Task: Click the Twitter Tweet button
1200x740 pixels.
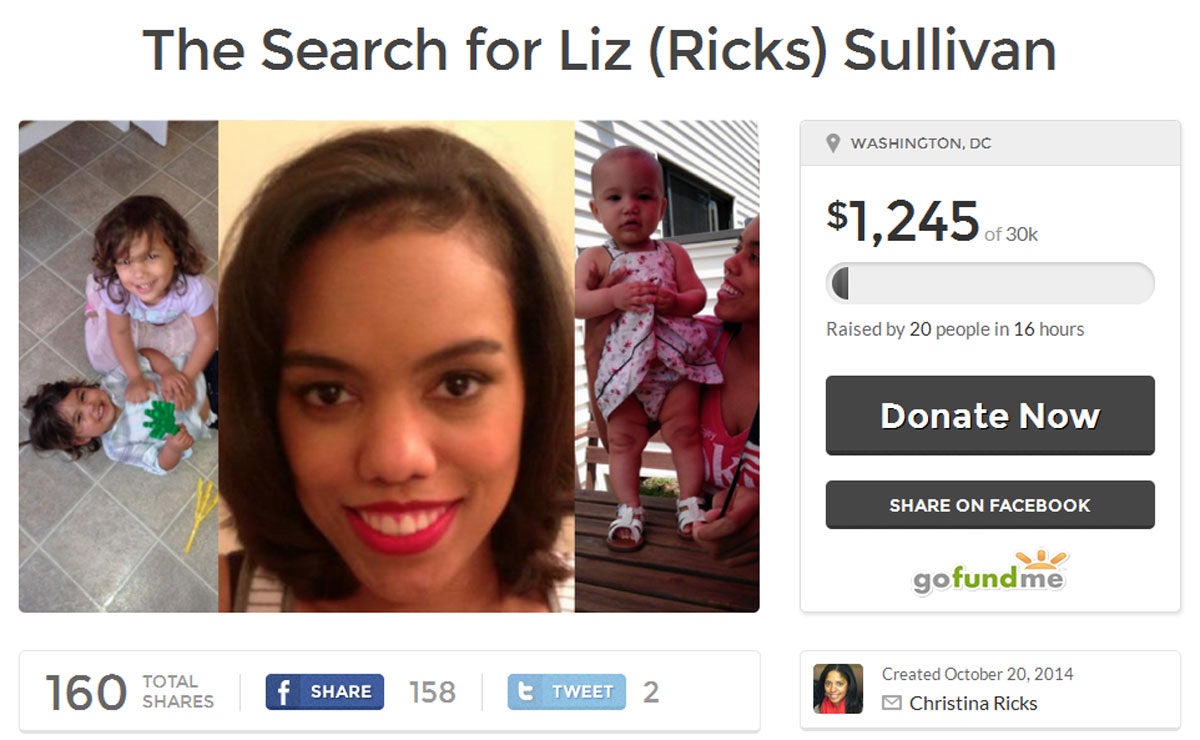Action: tap(567, 692)
